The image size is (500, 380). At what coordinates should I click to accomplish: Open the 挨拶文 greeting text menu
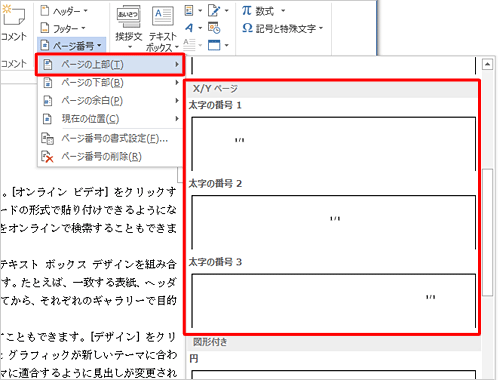[x=129, y=28]
